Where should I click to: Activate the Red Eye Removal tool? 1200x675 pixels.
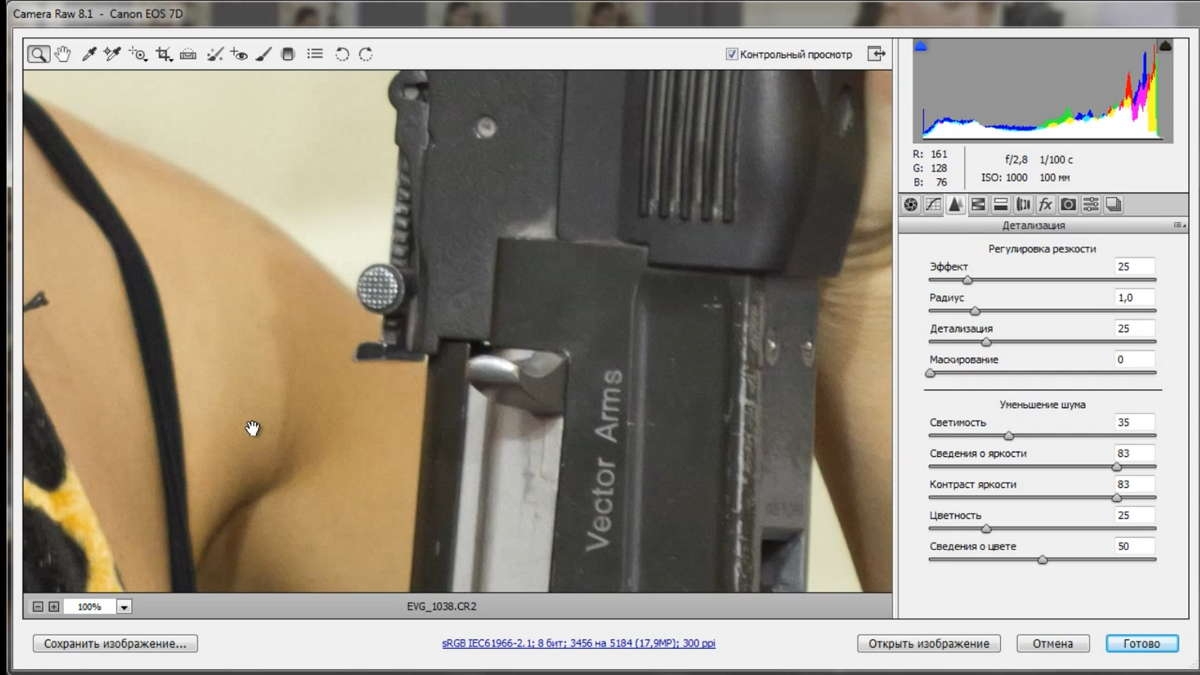click(x=239, y=54)
